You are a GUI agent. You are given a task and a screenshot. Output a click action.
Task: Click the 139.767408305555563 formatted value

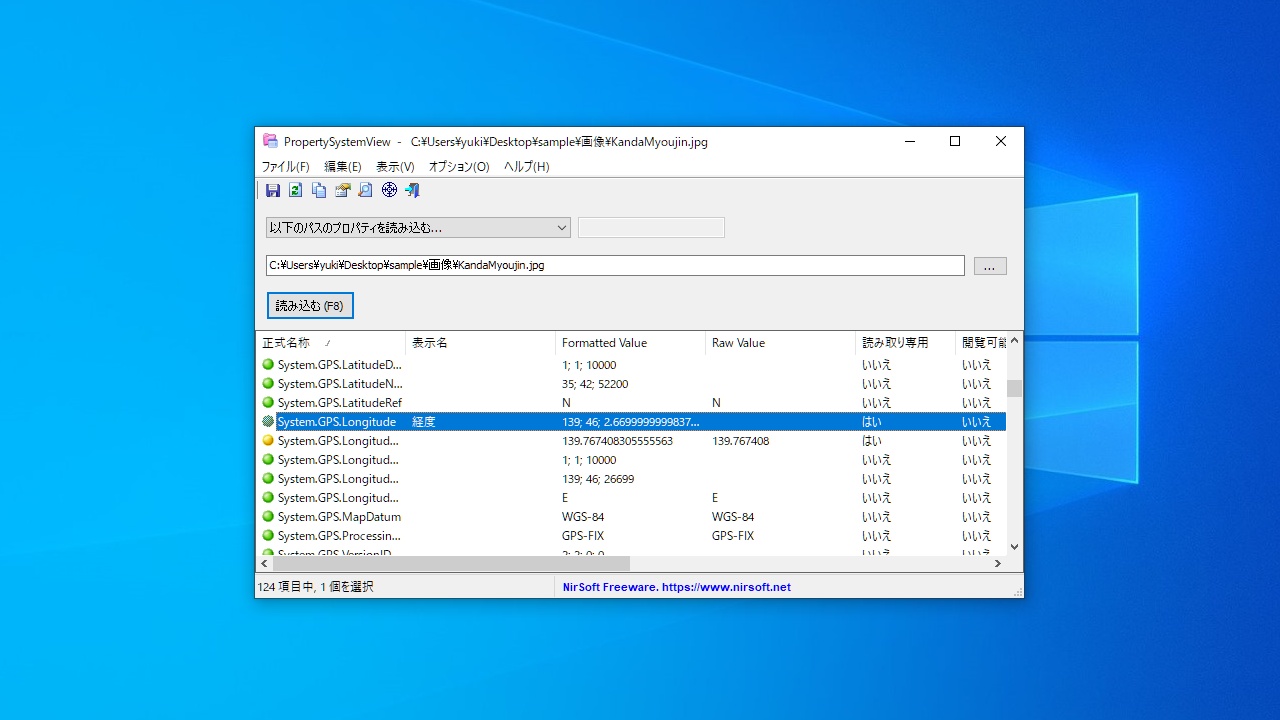click(617, 440)
